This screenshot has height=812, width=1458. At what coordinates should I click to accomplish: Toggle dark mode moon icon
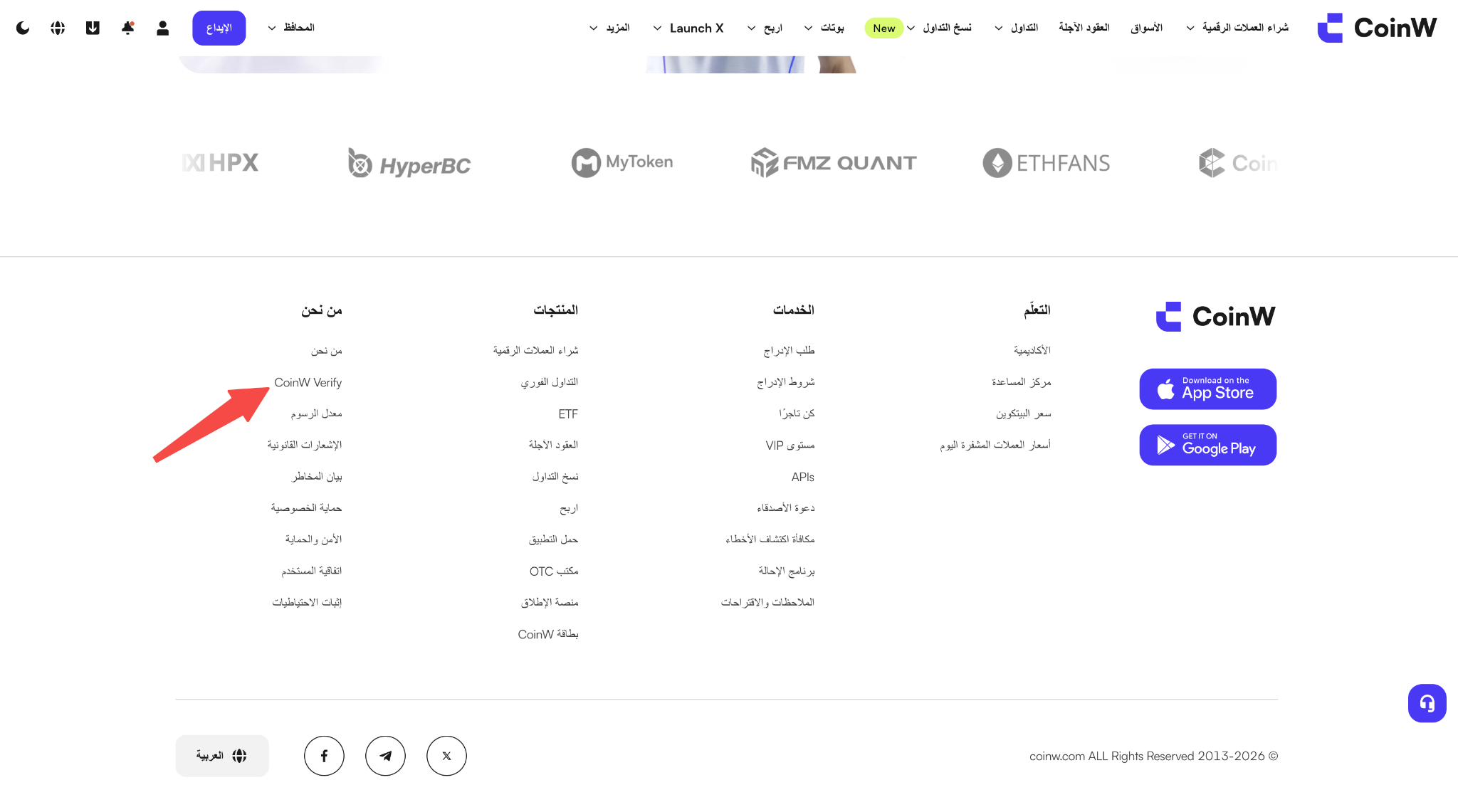point(23,28)
